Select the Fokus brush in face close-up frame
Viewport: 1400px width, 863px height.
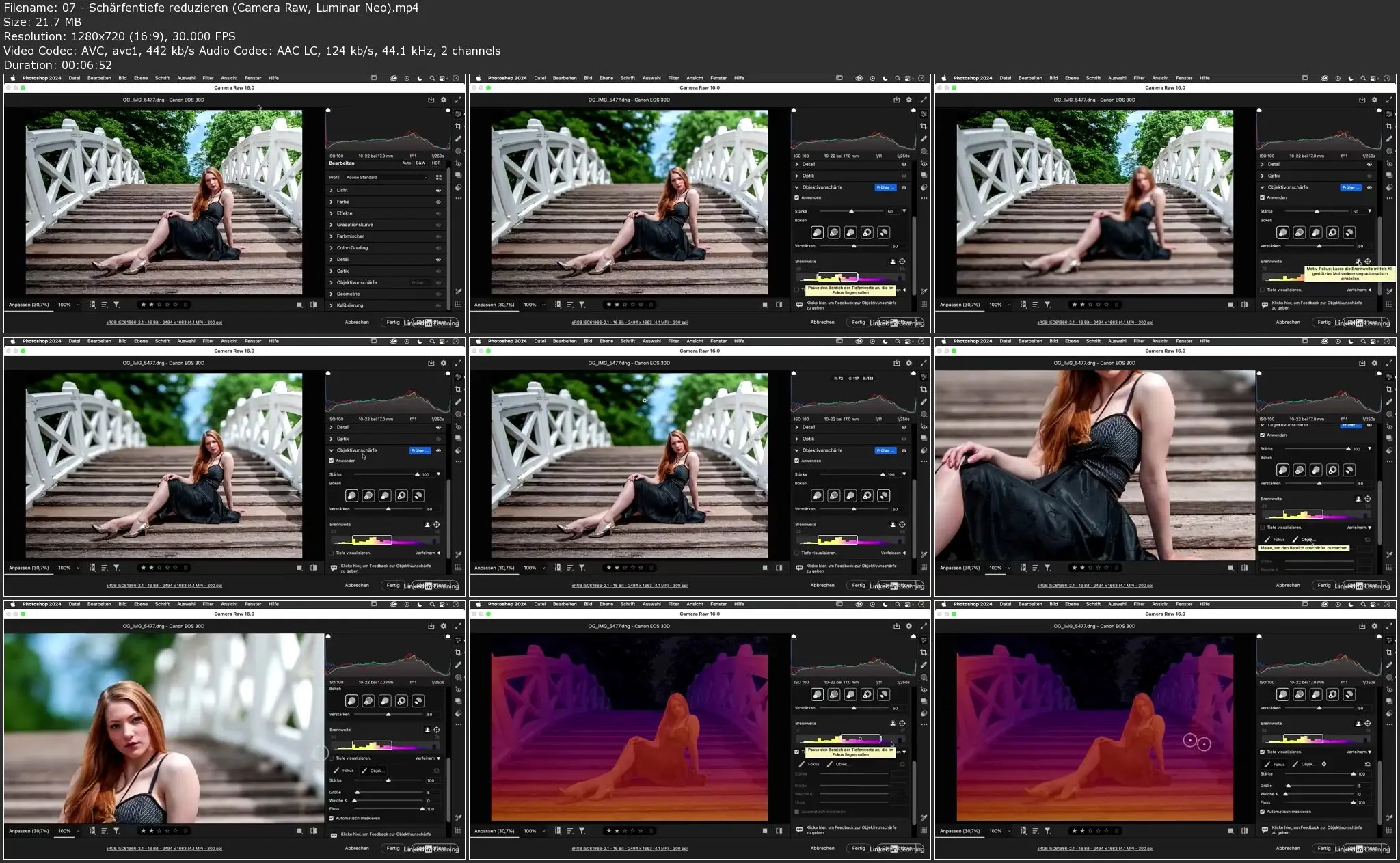(x=343, y=771)
